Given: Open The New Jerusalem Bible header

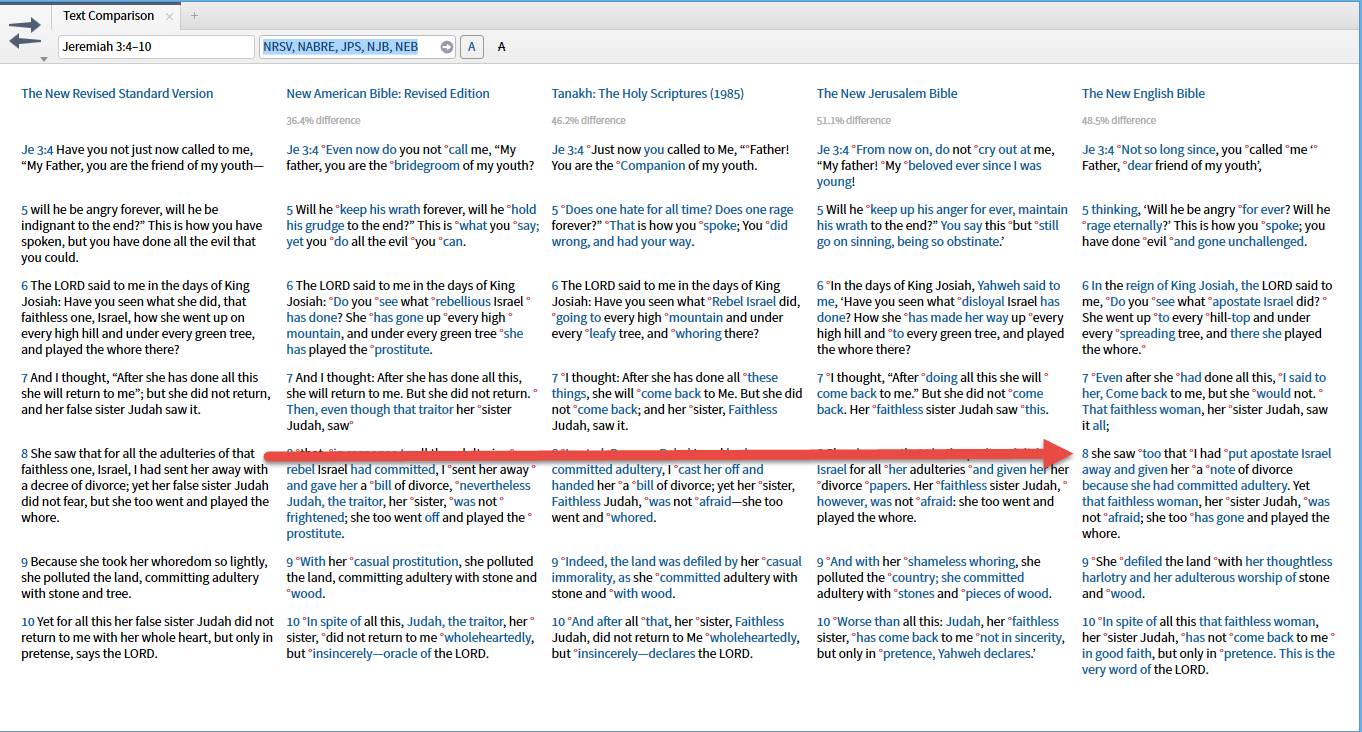Looking at the screenshot, I should [x=887, y=94].
